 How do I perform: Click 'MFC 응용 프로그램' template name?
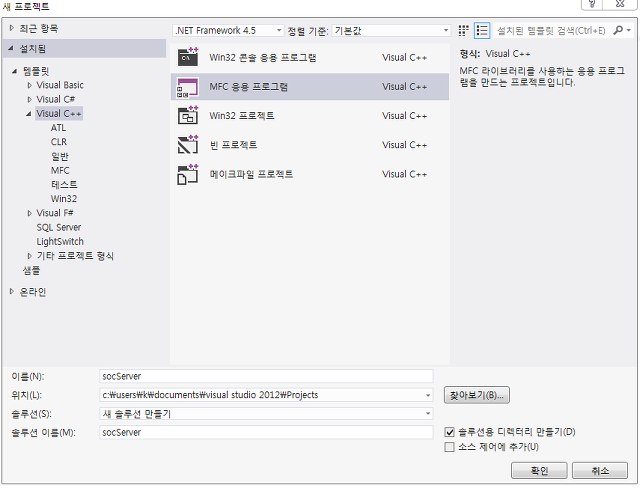(x=249, y=87)
